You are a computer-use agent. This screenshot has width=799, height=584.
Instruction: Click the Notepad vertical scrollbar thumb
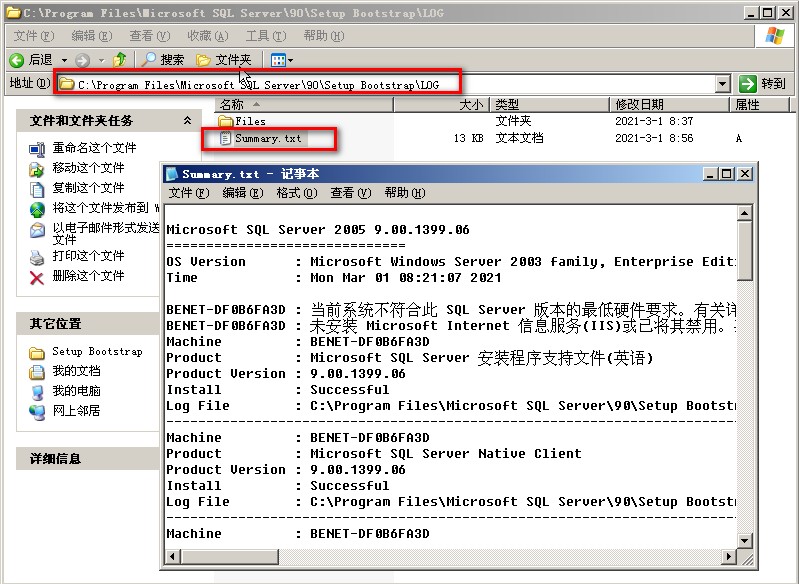point(744,251)
